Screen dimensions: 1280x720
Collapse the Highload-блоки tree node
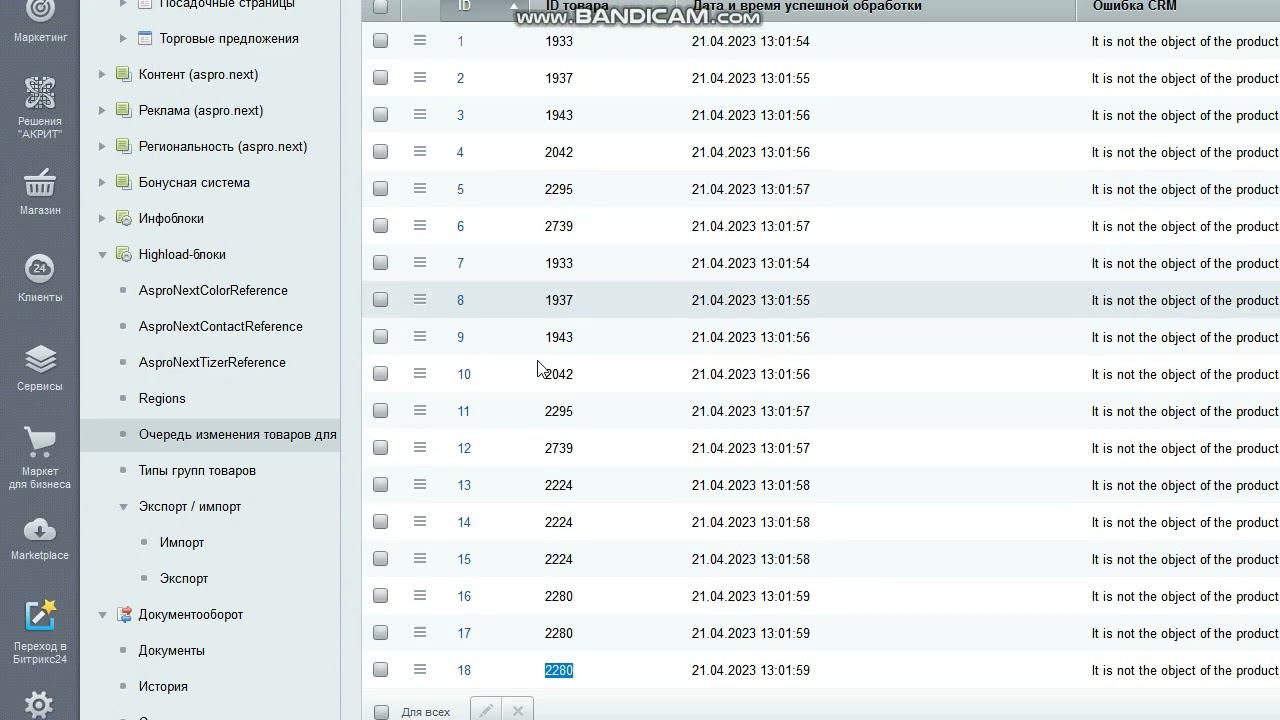(102, 254)
